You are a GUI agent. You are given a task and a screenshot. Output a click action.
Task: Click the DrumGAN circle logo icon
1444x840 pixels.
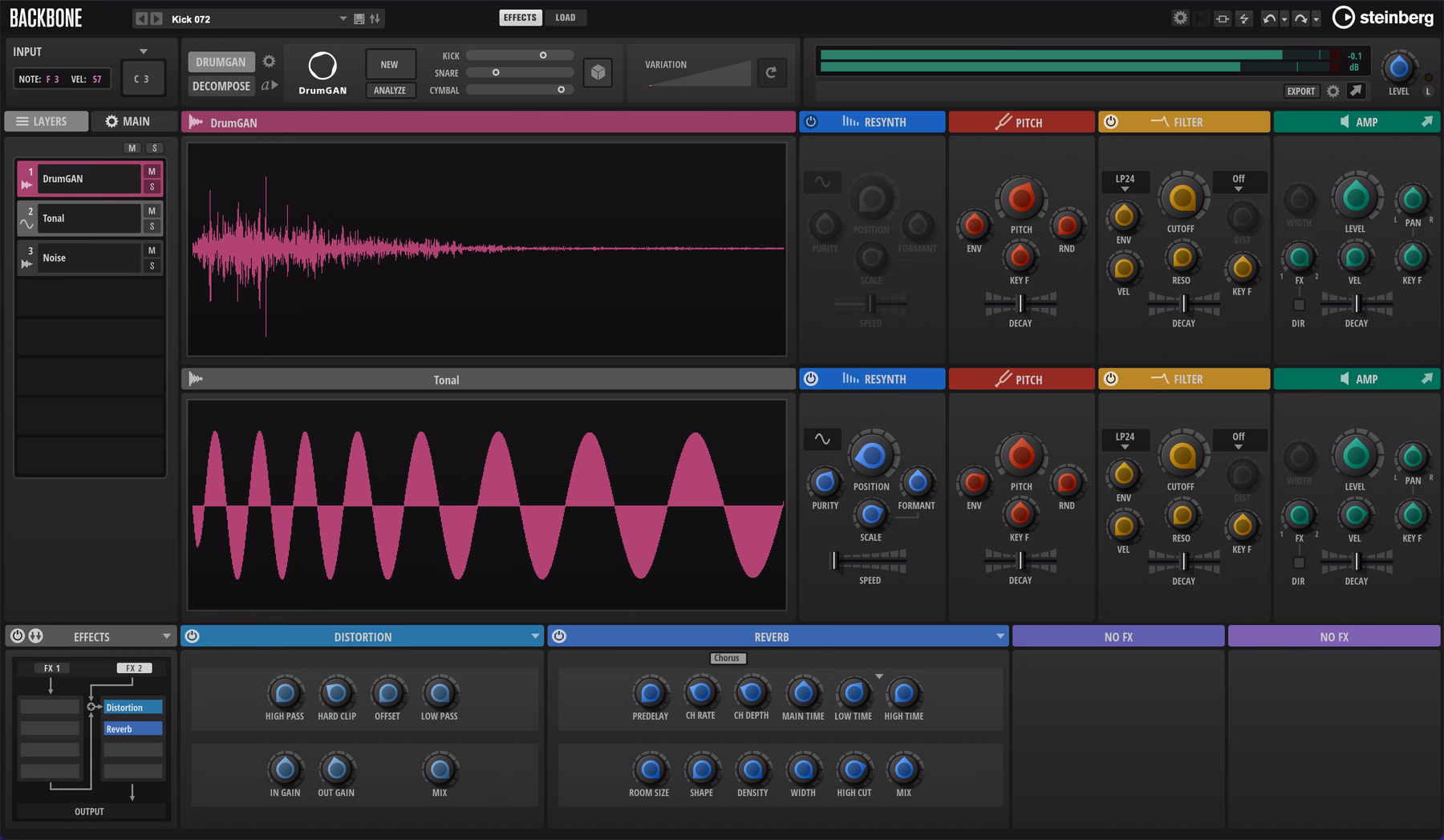pos(322,66)
